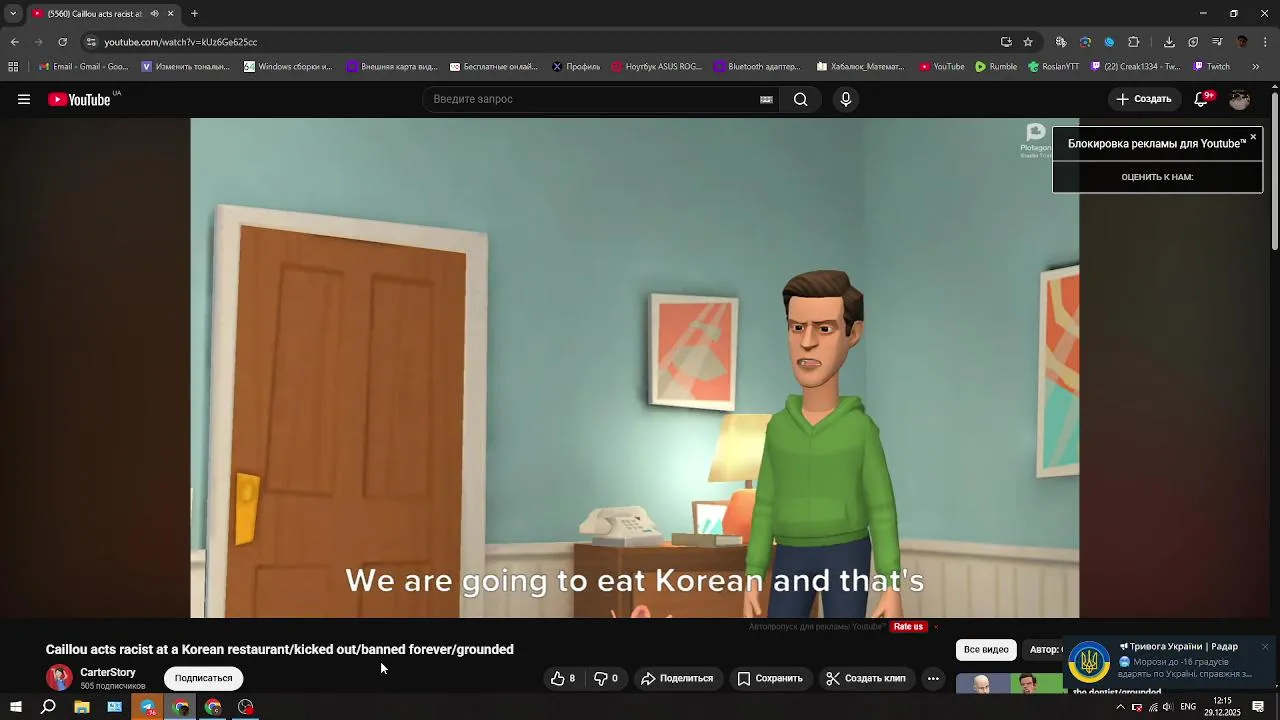Viewport: 1280px width, 720px height.
Task: Start voice search with the microphone
Action: (x=846, y=99)
